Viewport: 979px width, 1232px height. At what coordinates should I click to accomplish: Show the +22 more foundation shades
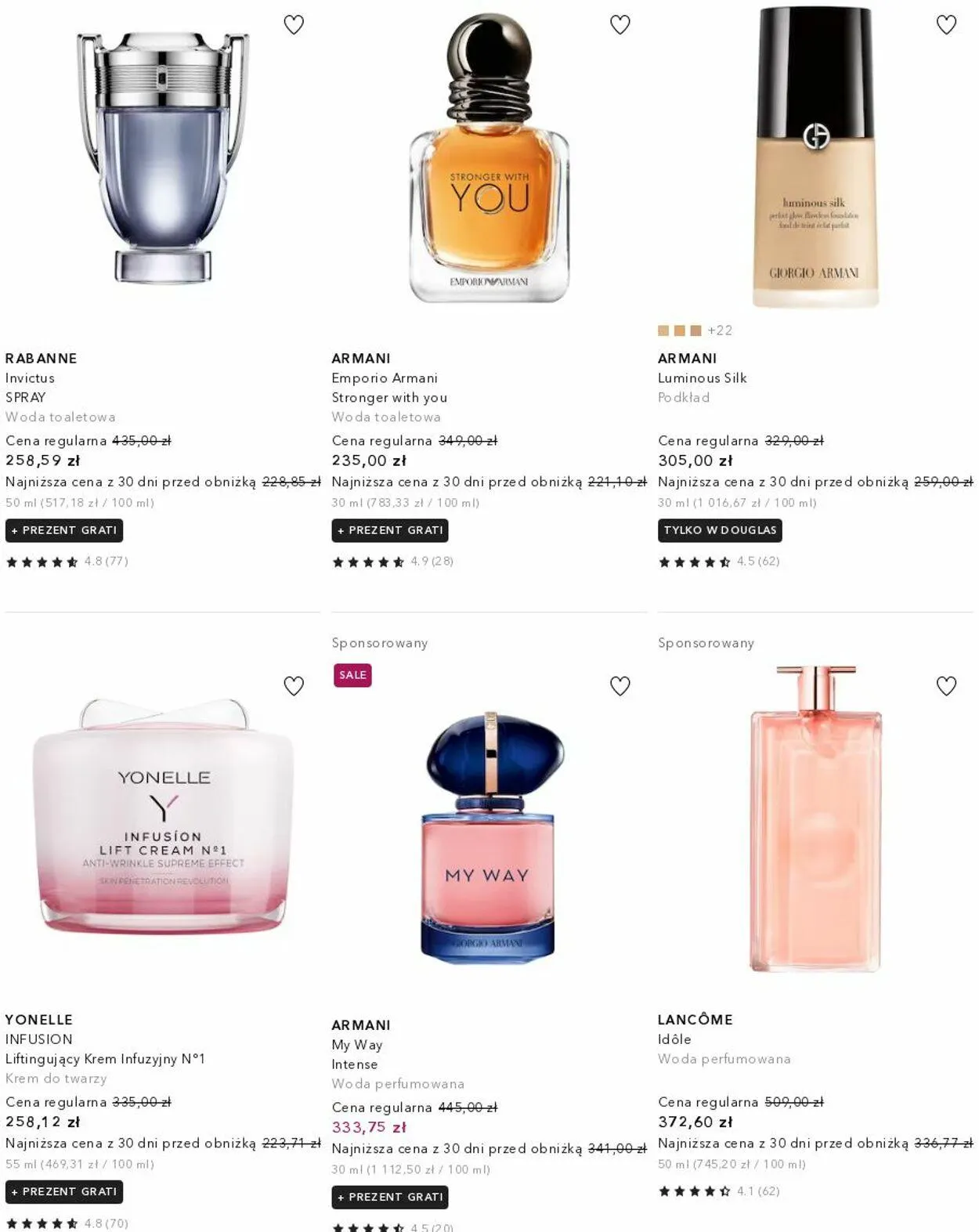click(x=720, y=331)
